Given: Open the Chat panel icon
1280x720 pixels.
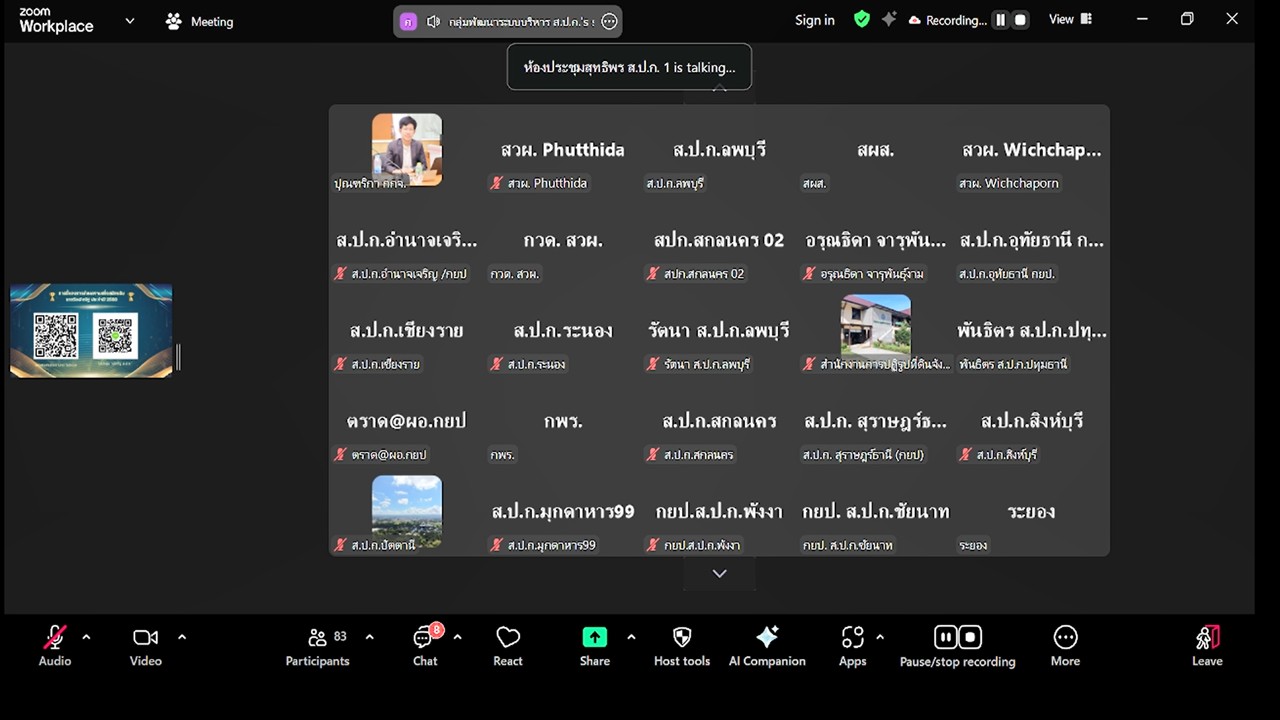Looking at the screenshot, I should tap(424, 637).
